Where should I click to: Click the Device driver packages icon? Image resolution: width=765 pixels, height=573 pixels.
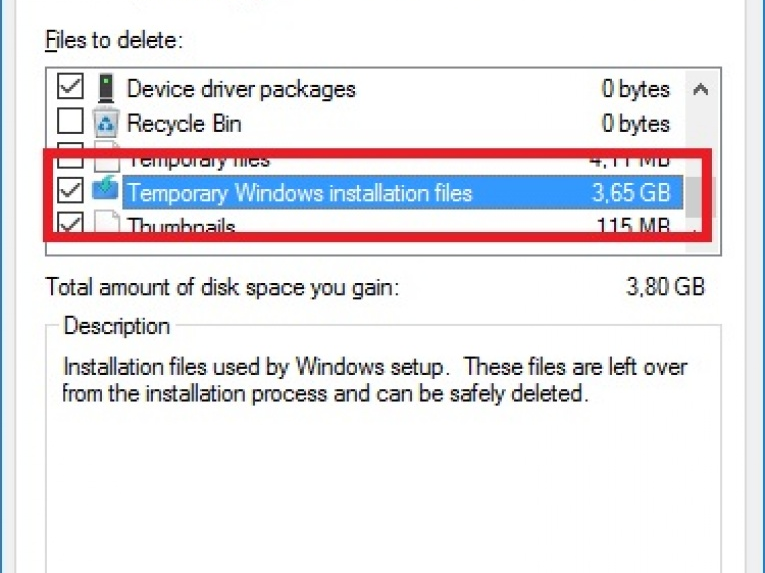[x=105, y=89]
